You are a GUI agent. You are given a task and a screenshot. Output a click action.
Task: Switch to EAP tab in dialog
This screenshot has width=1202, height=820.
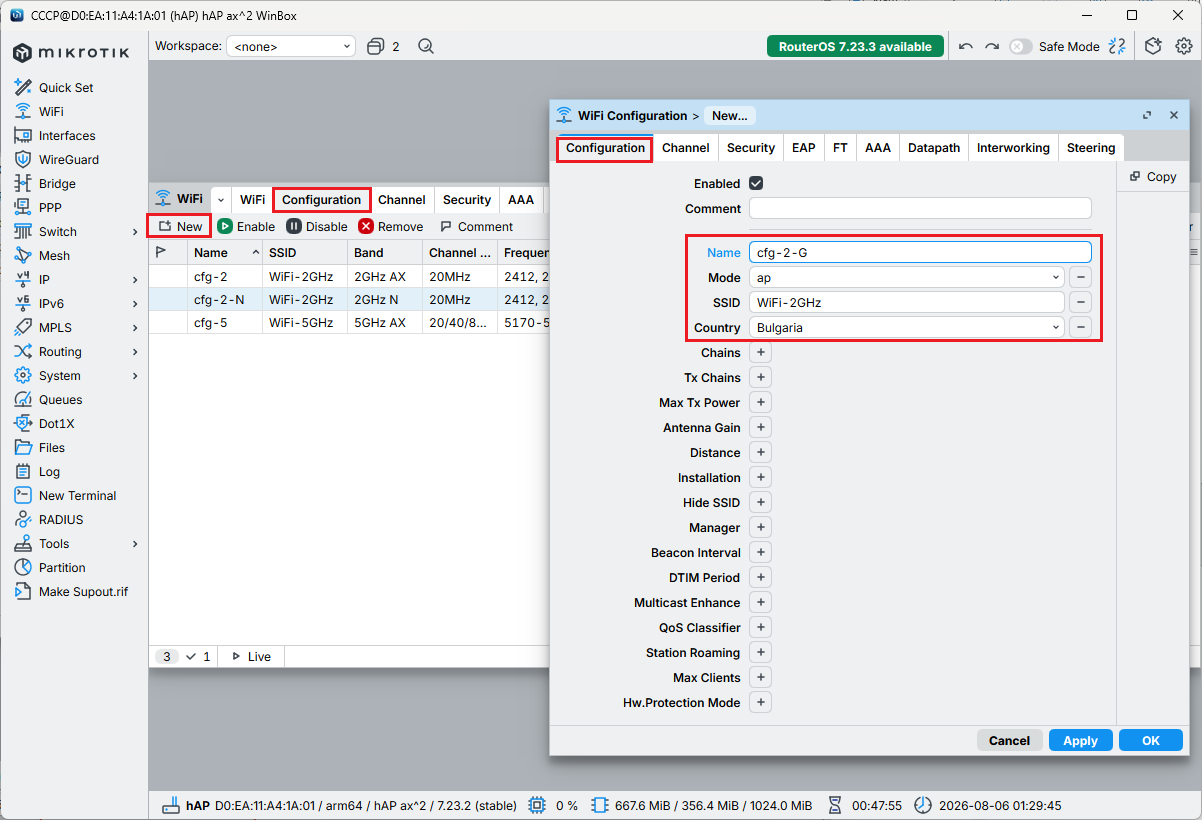[804, 147]
